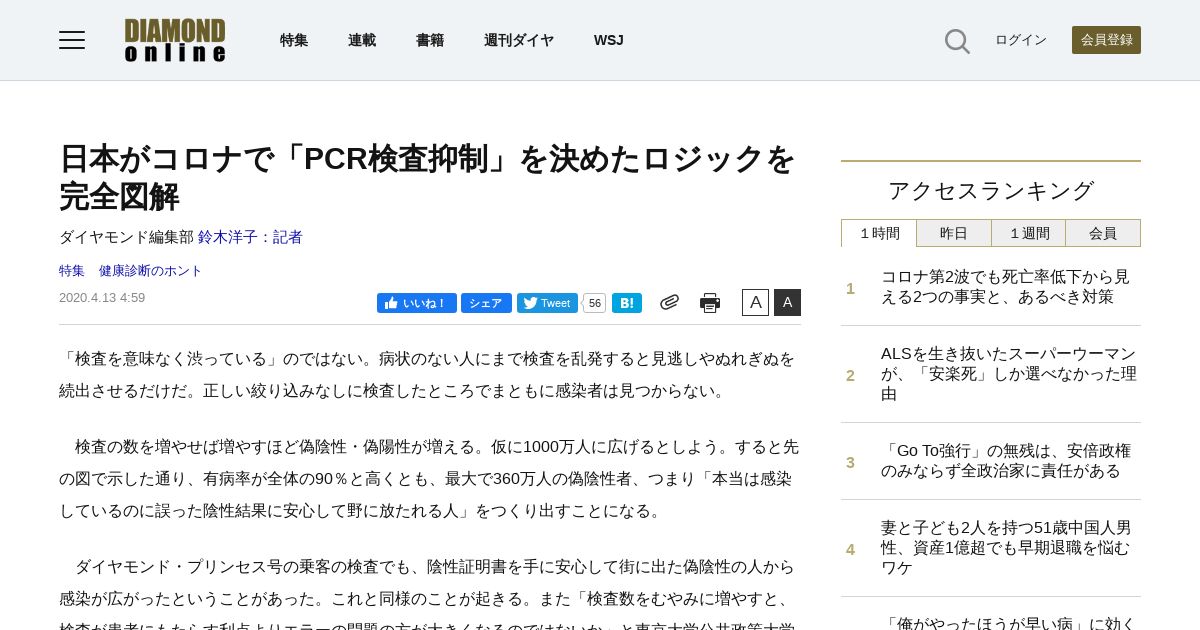Viewport: 1200px width, 630px height.
Task: Switch ranking to the 昨日 tab
Action: [954, 233]
